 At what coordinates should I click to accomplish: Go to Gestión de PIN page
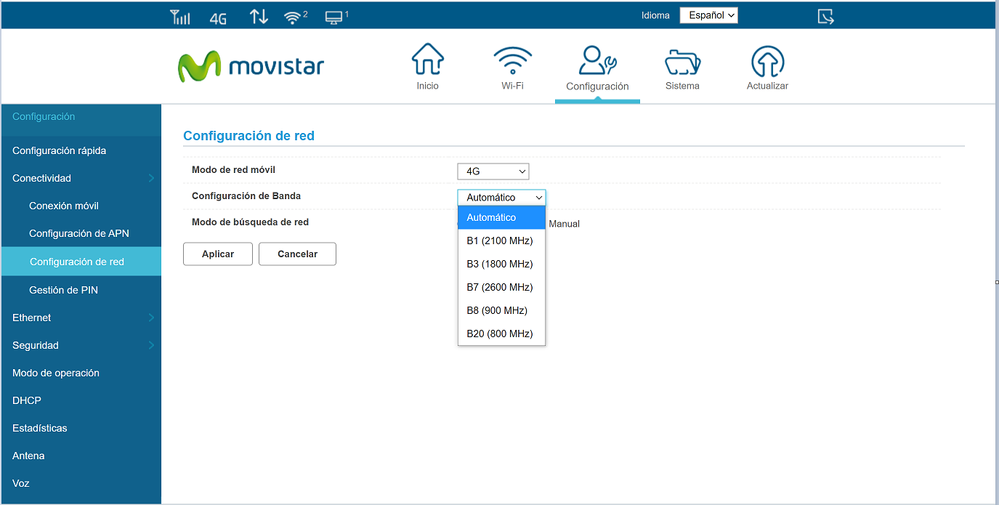coord(63,290)
